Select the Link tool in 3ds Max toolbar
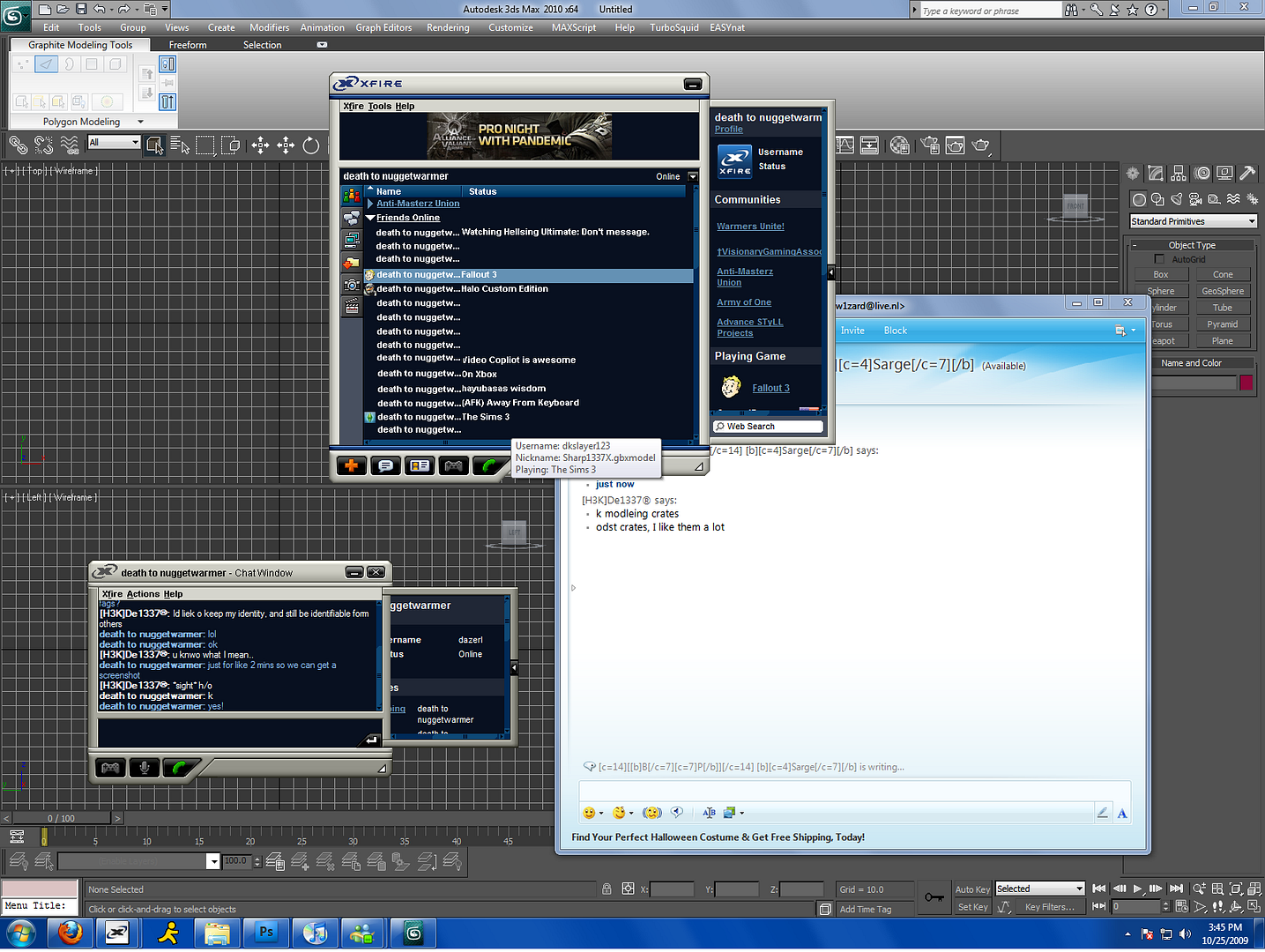Viewport: 1265px width, 952px height. click(x=18, y=145)
